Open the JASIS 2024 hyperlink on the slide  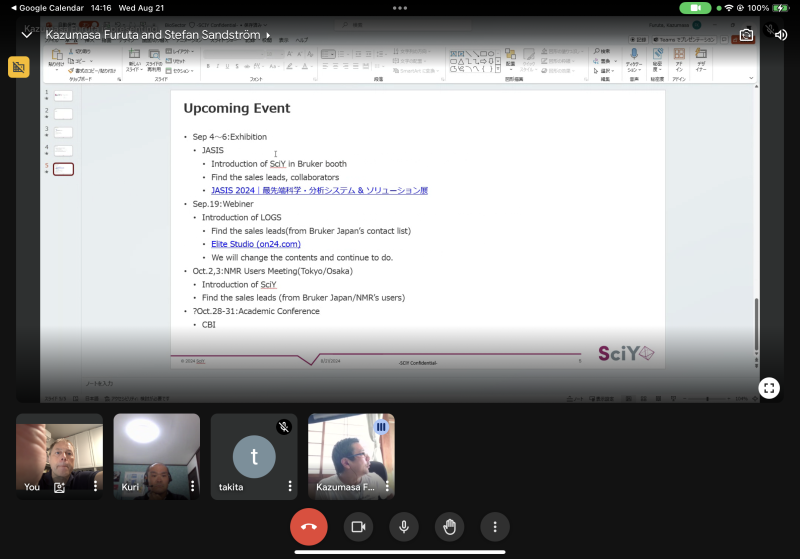click(319, 190)
